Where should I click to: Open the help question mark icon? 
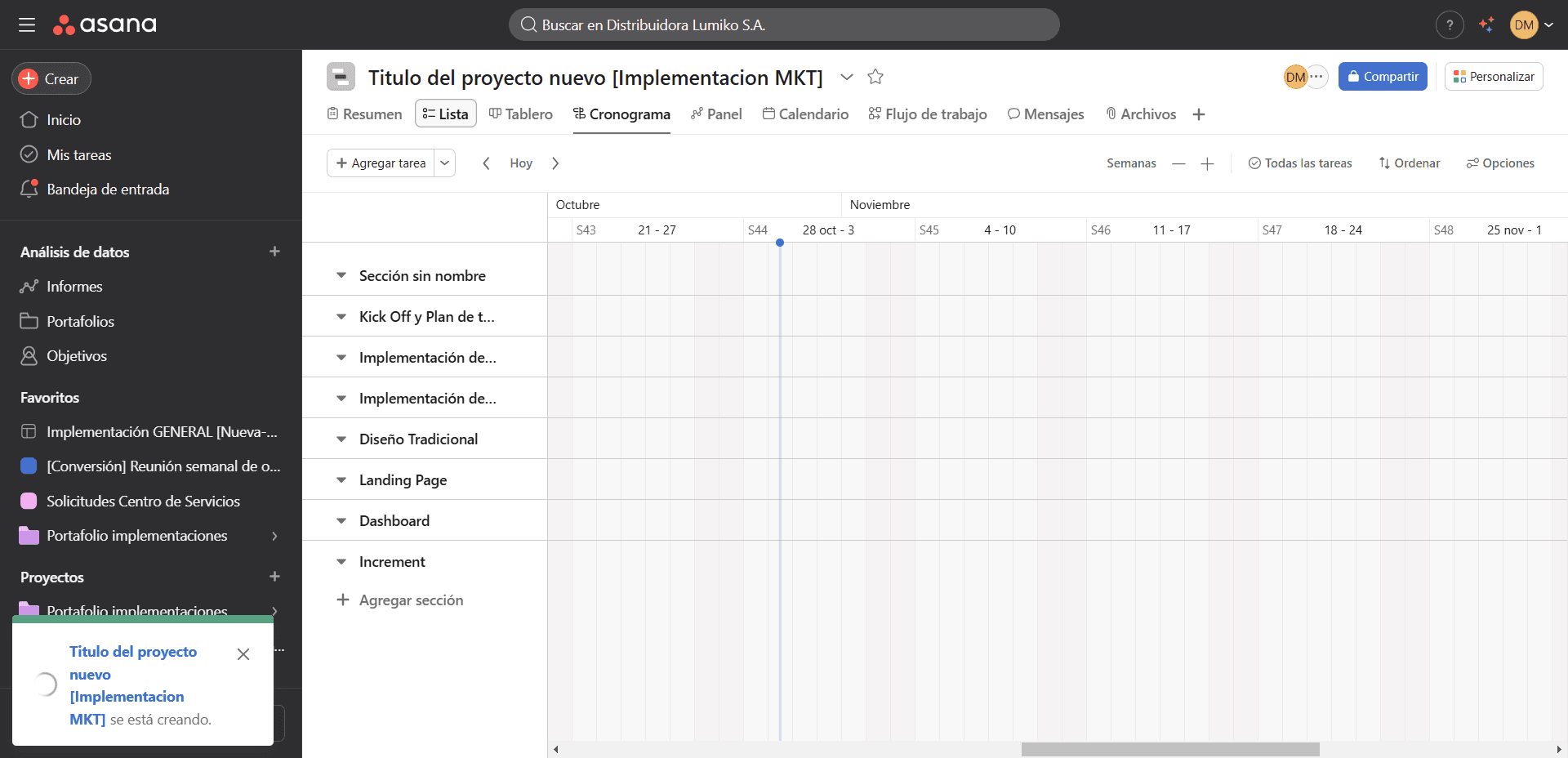[1450, 25]
